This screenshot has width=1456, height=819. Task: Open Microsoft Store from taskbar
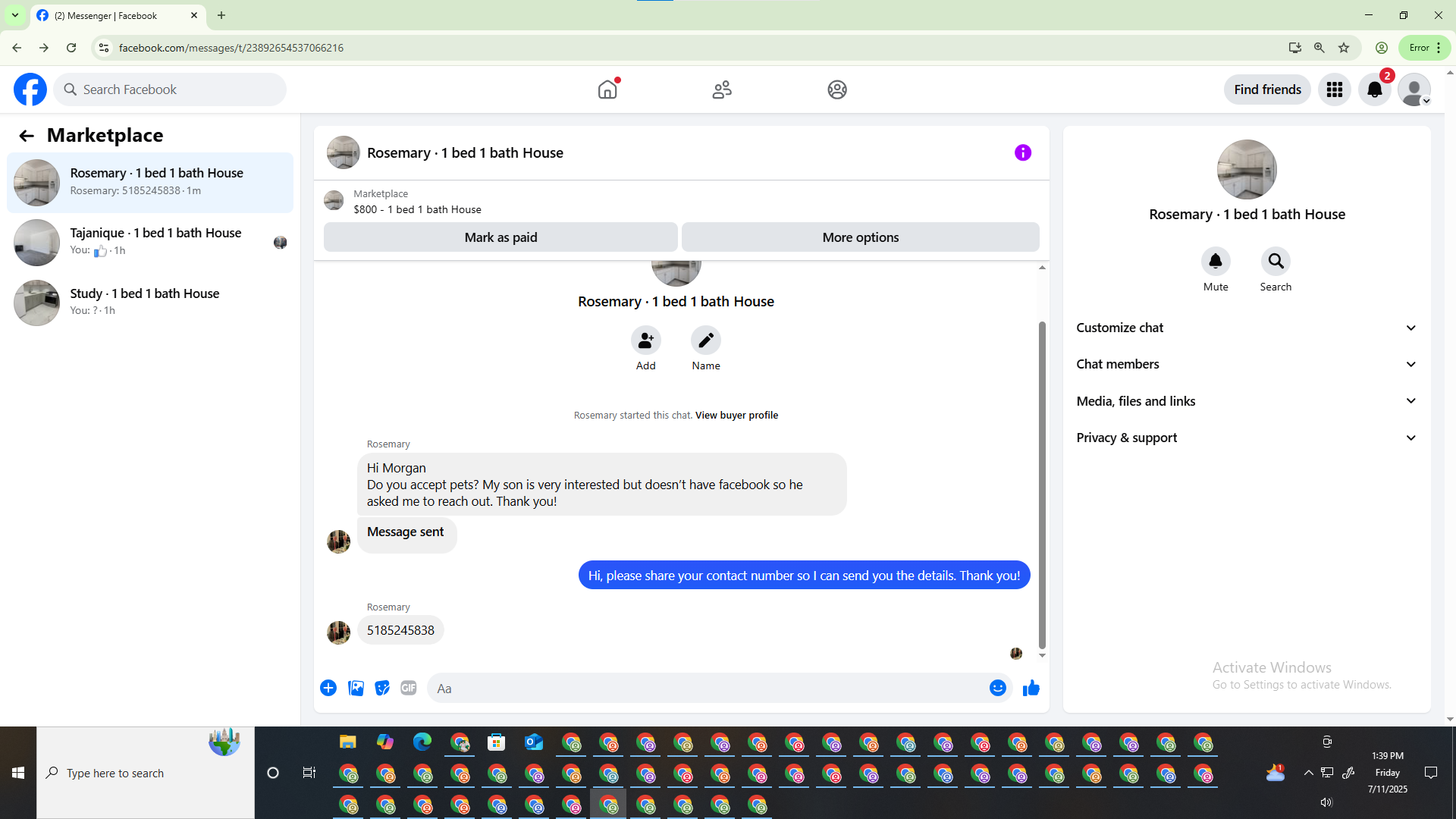[497, 742]
